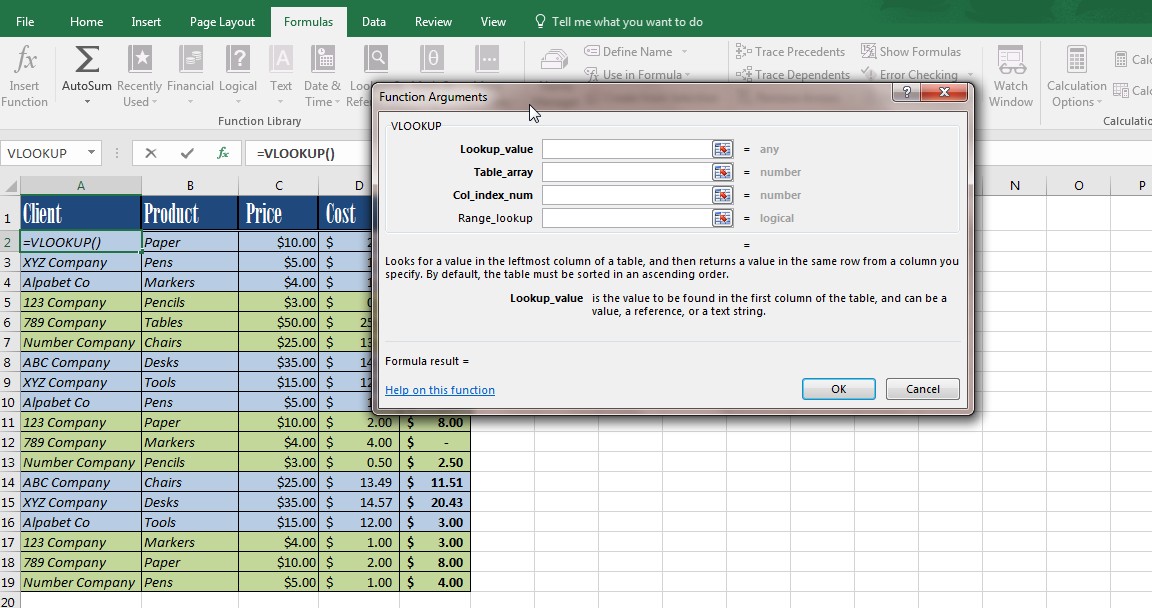Click the formula bar Enter checkmark icon

tap(187, 153)
